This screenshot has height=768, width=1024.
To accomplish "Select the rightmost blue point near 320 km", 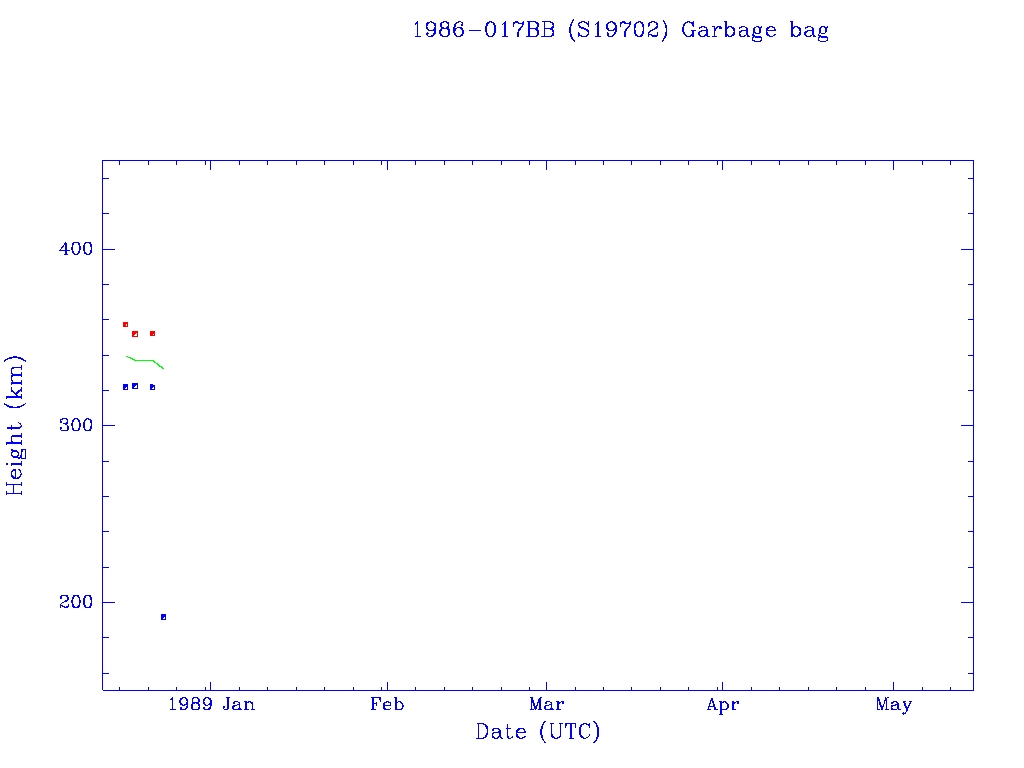I will coord(152,387).
